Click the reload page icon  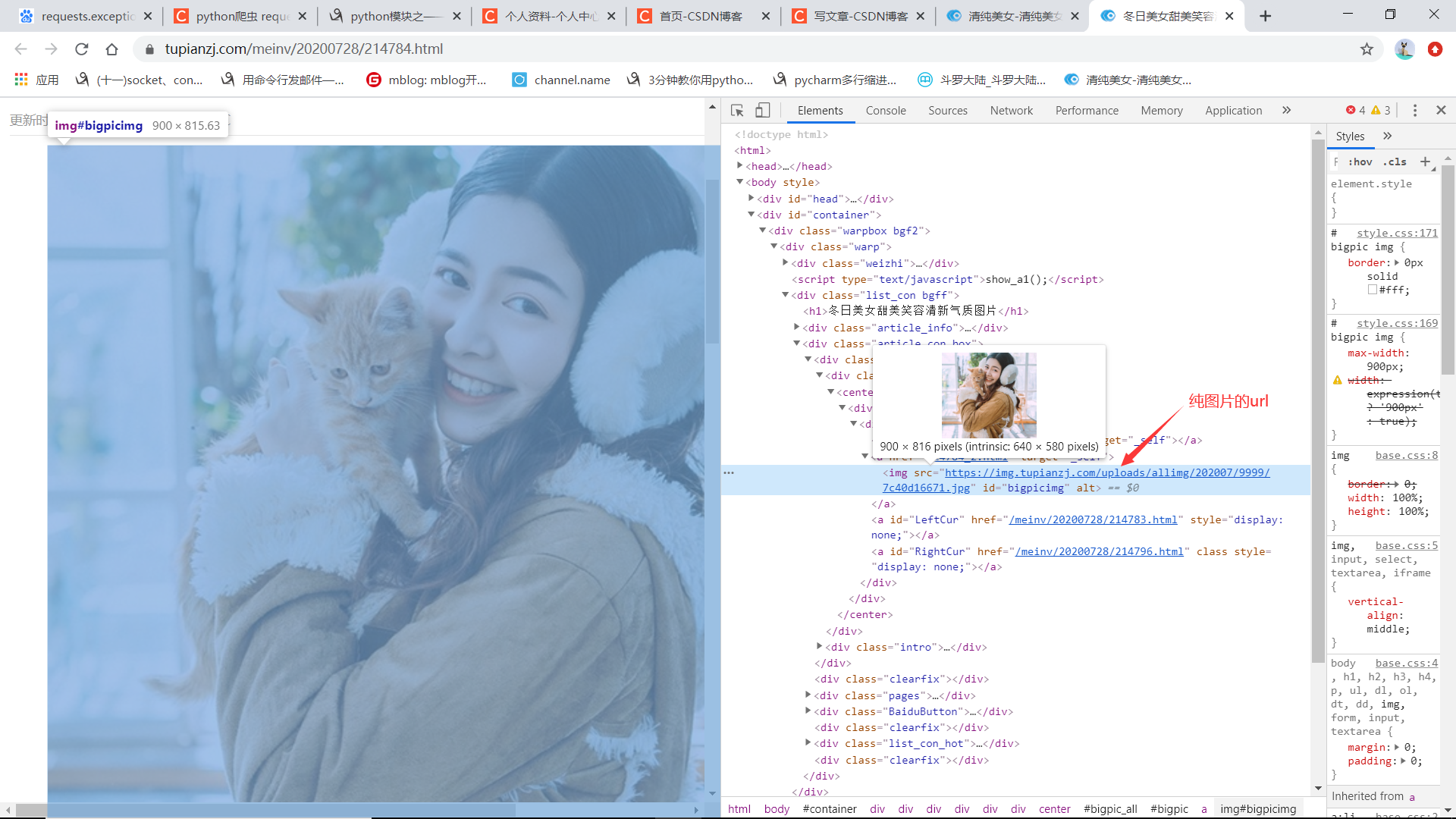pos(81,49)
